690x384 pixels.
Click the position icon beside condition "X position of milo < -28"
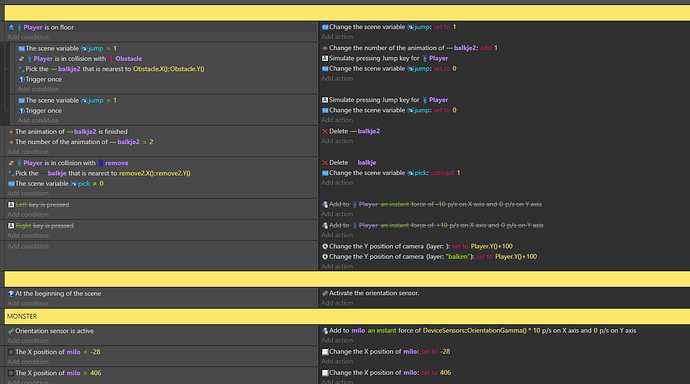[11, 352]
